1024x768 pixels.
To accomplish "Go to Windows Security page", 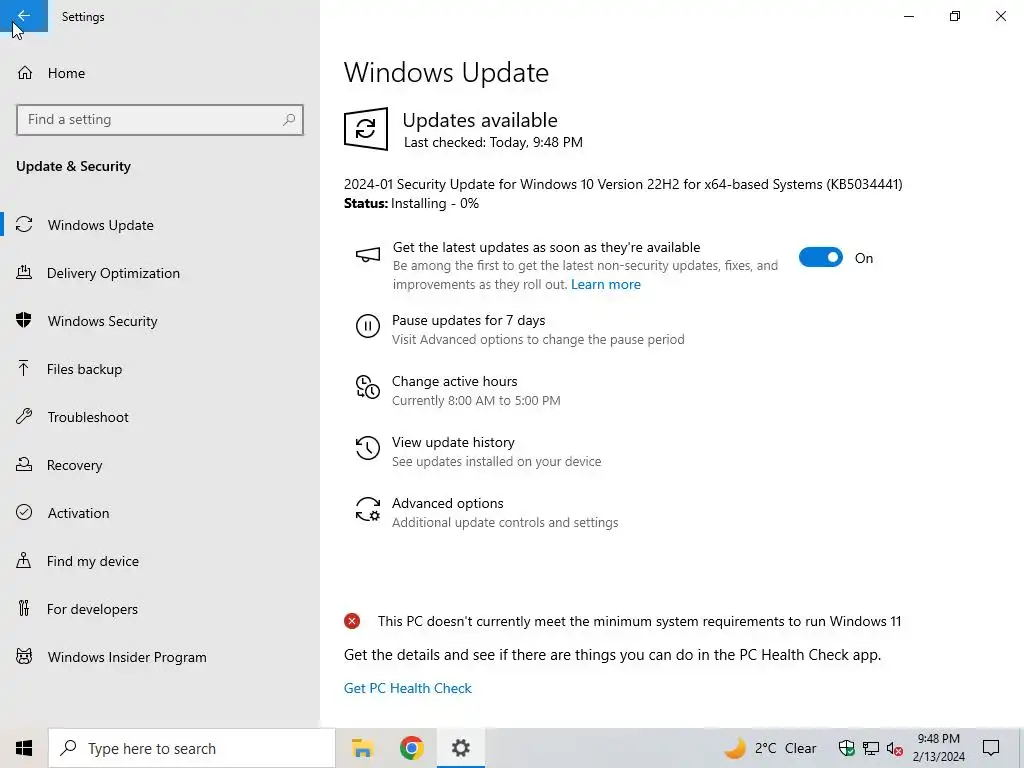I will pos(160,321).
